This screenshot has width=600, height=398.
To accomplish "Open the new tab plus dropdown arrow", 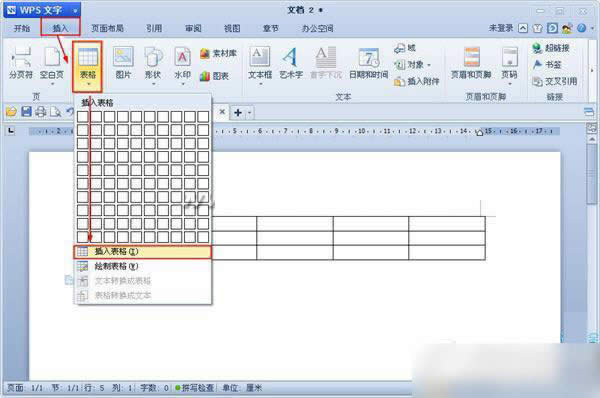I will [249, 113].
